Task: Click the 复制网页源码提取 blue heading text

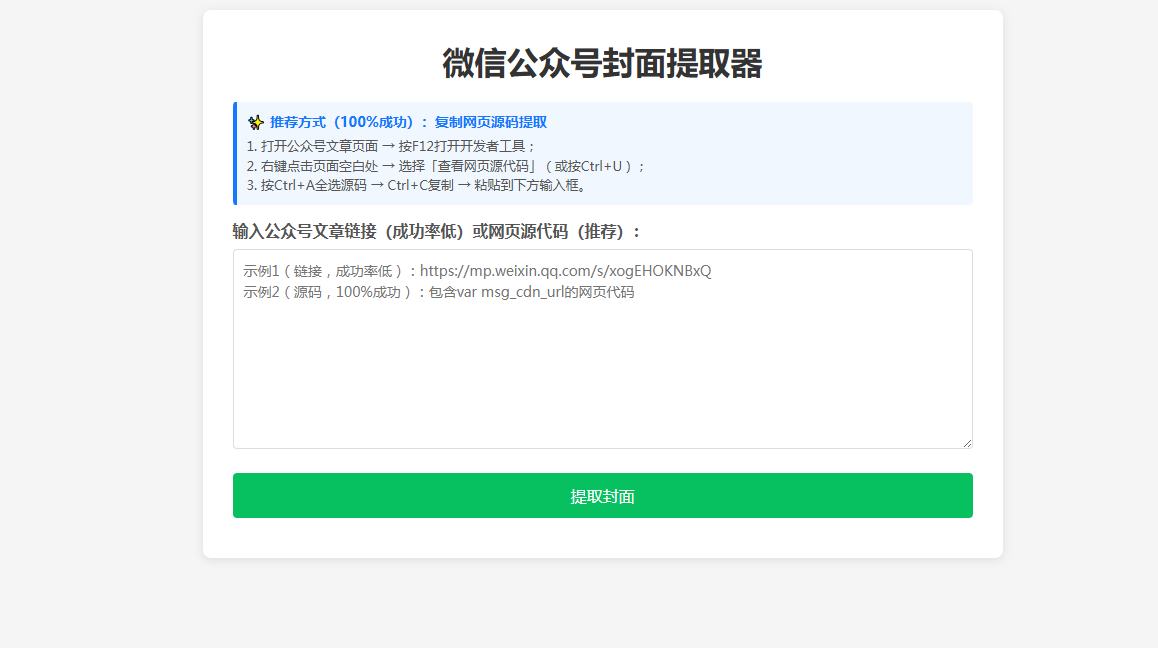Action: [490, 122]
